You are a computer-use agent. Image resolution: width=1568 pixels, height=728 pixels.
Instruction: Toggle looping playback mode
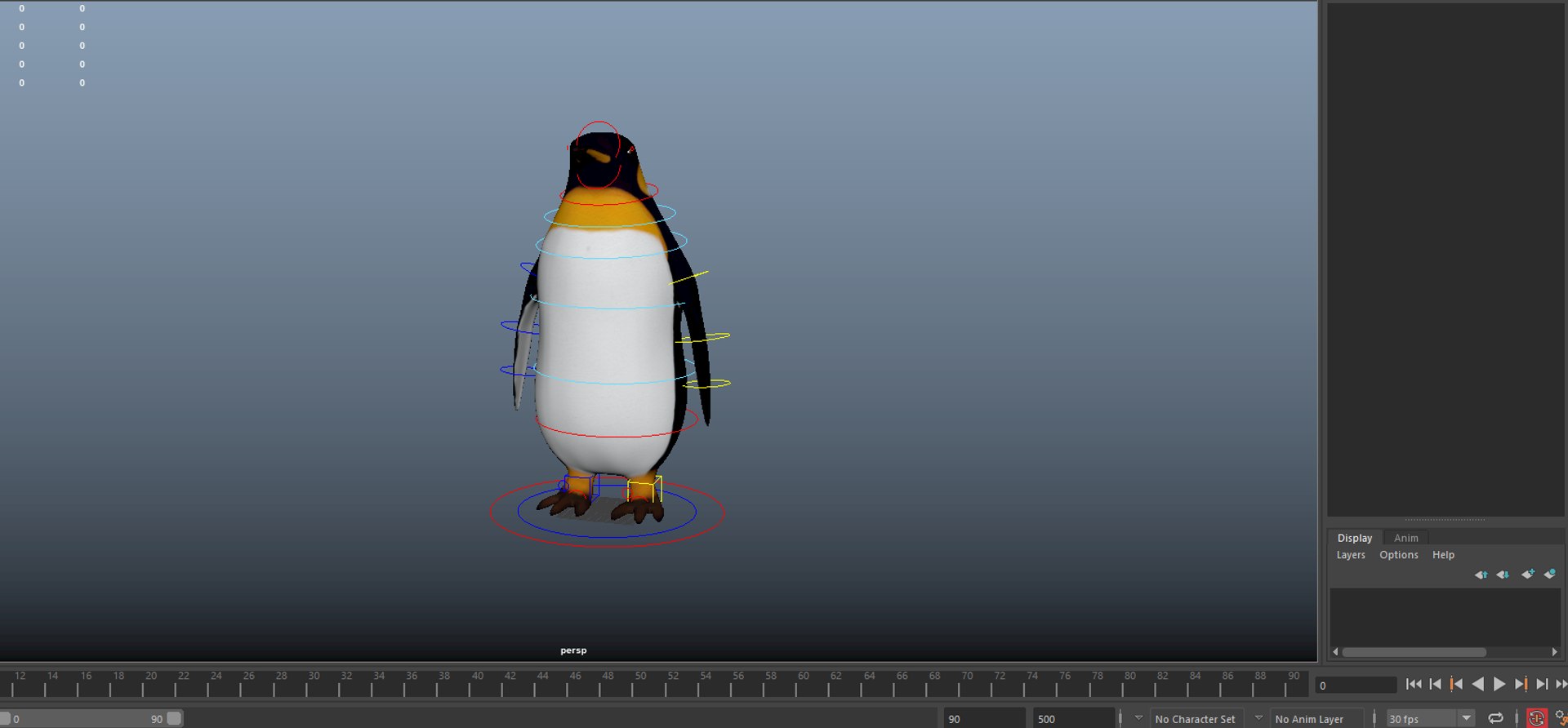1495,718
